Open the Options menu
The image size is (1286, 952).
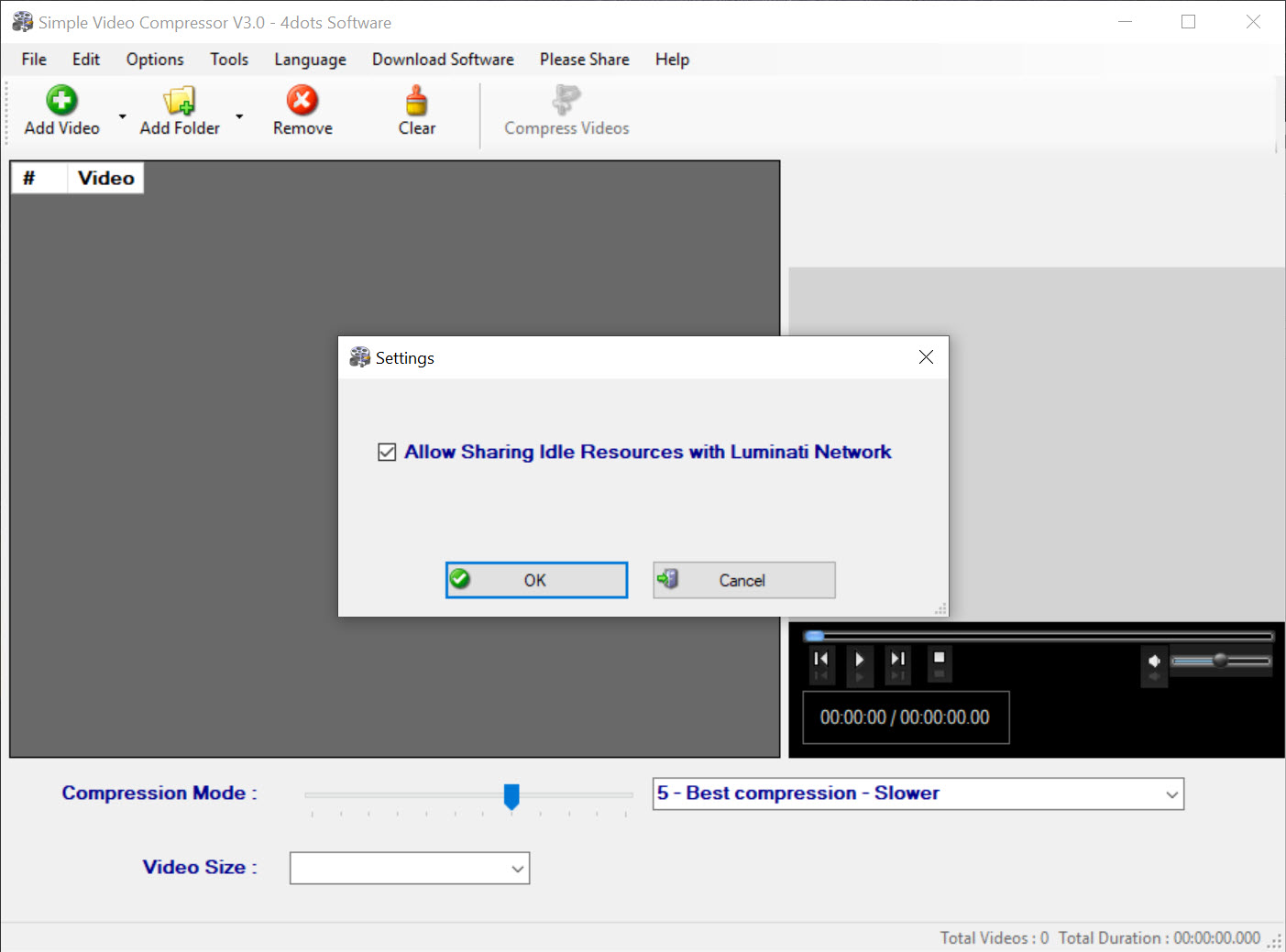point(155,60)
